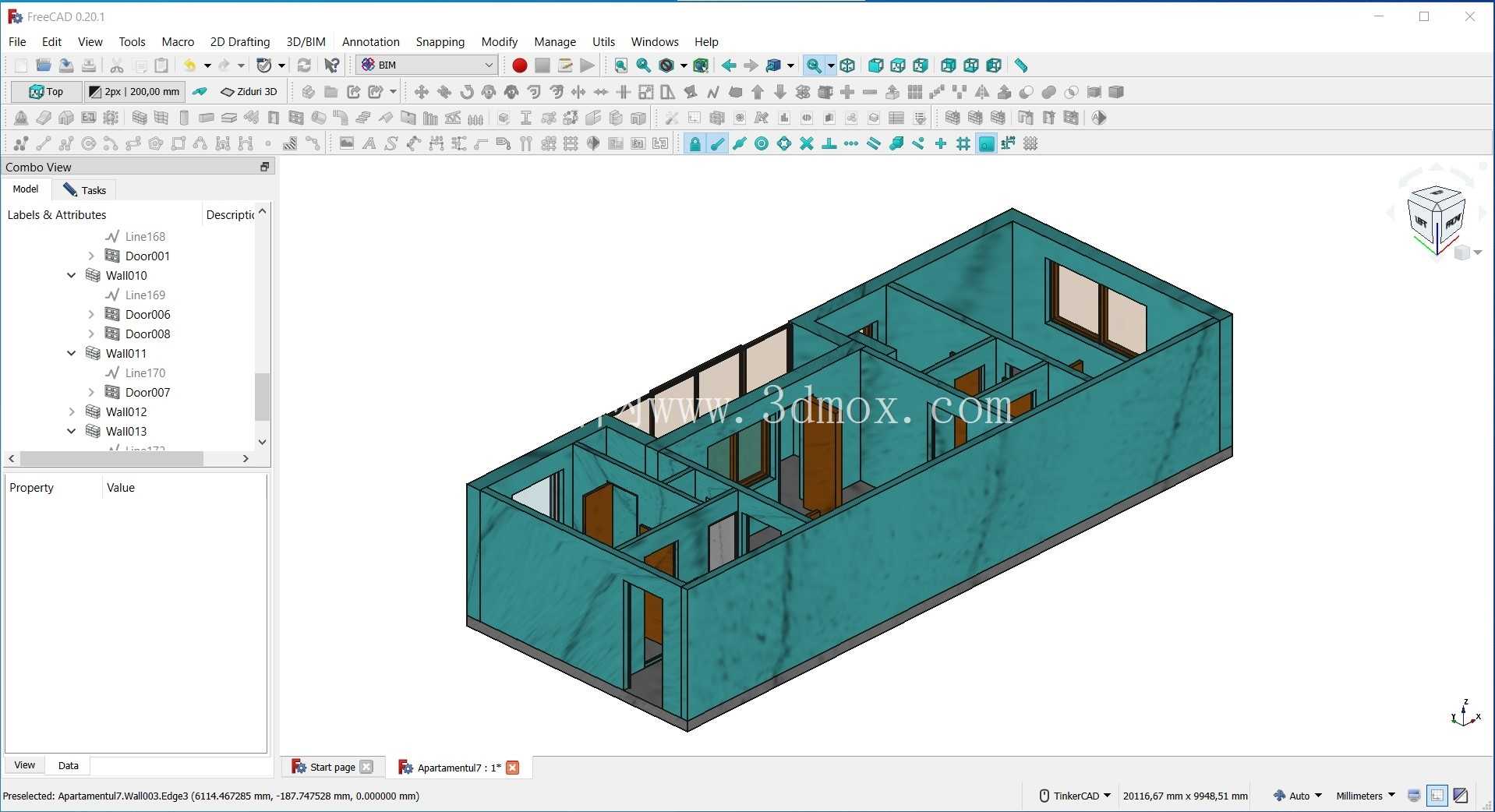The image size is (1495, 812).
Task: Go back with the teal left arrow
Action: coord(729,65)
